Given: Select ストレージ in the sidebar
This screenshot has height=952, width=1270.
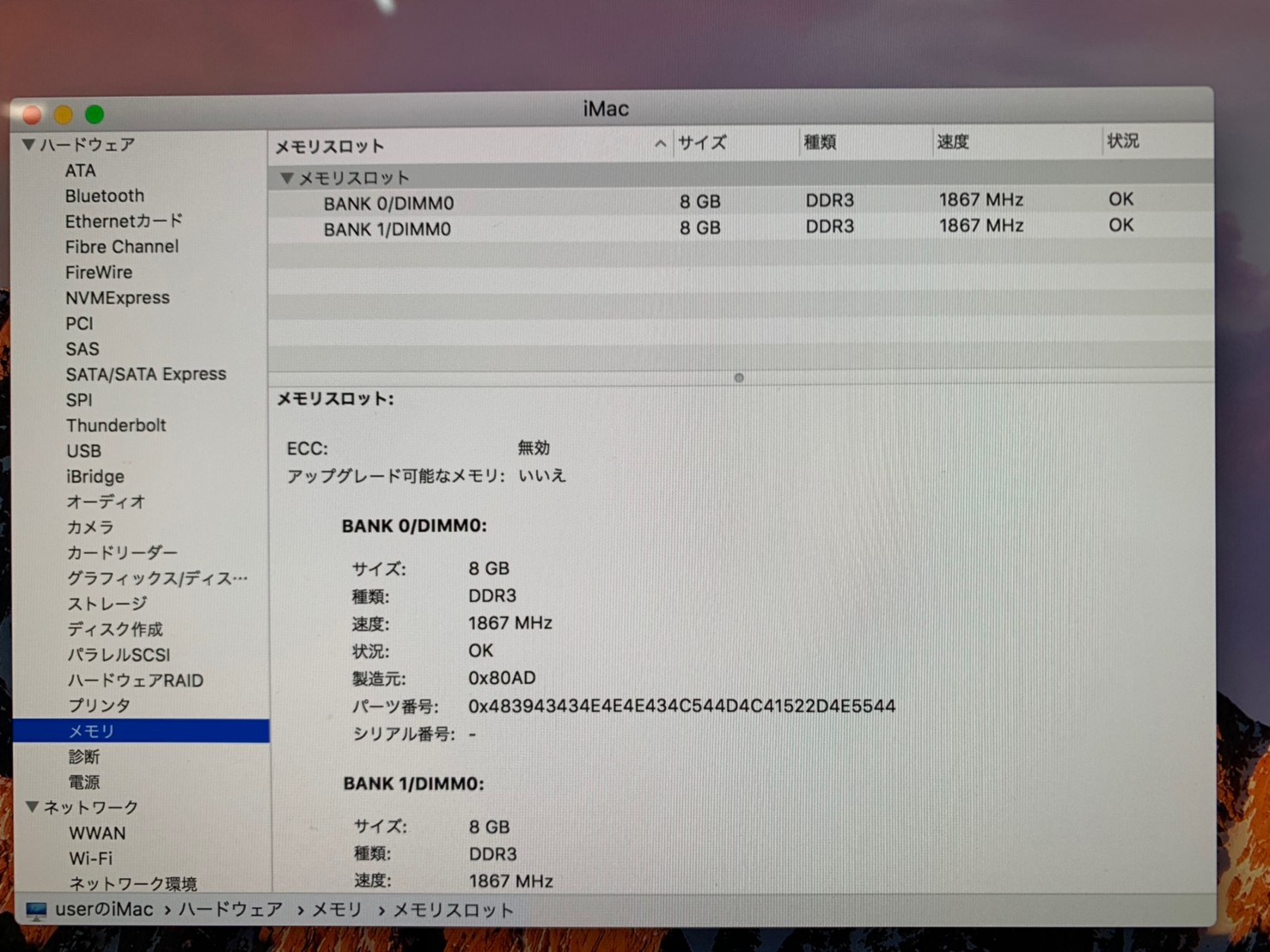Looking at the screenshot, I should tap(107, 604).
